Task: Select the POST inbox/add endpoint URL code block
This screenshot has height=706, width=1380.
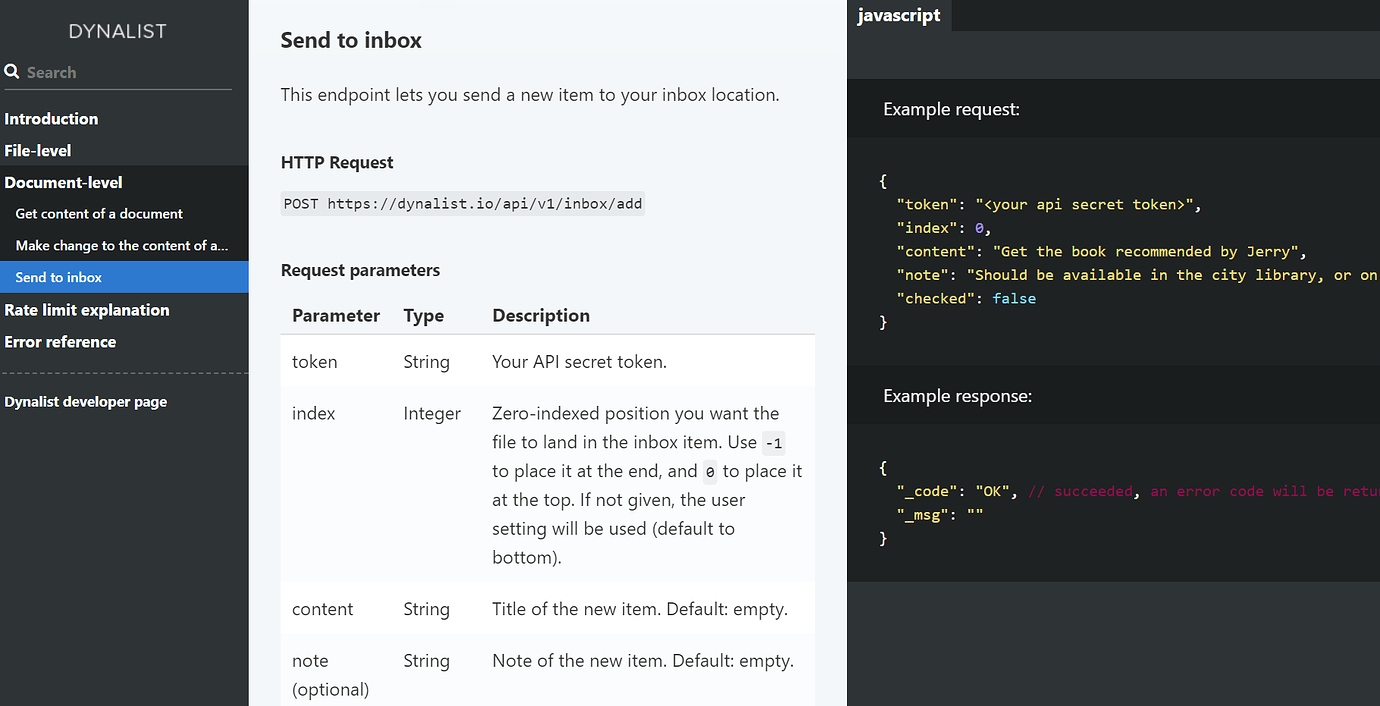Action: (x=462, y=203)
